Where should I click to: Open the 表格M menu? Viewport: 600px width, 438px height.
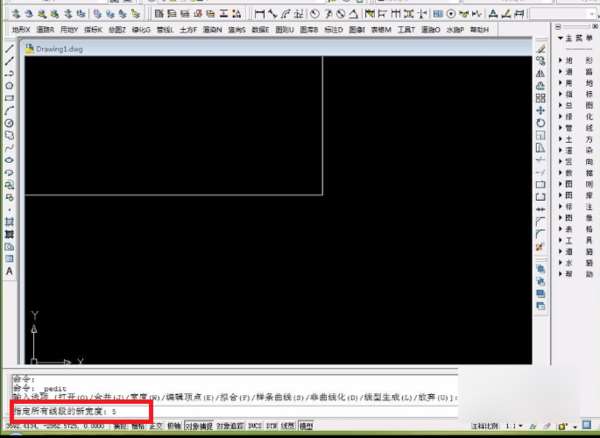(x=381, y=29)
